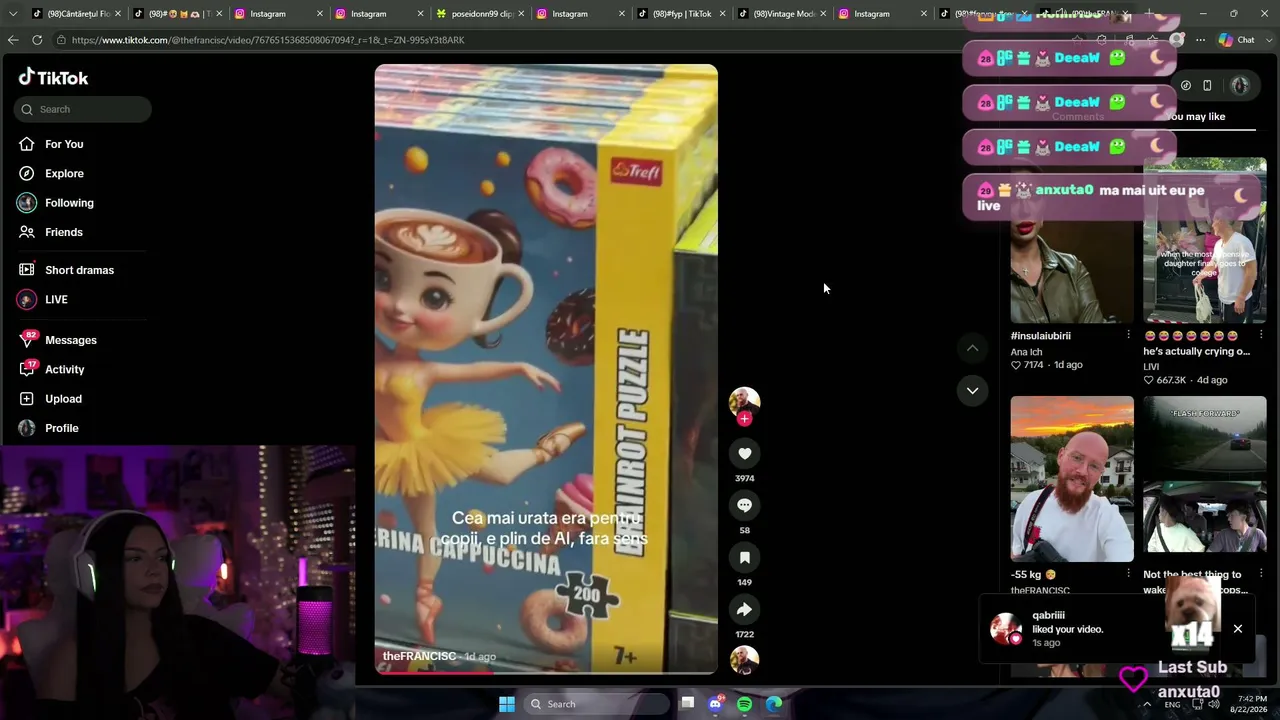Seek on the video progress bar
This screenshot has width=1280, height=720.
pos(546,672)
